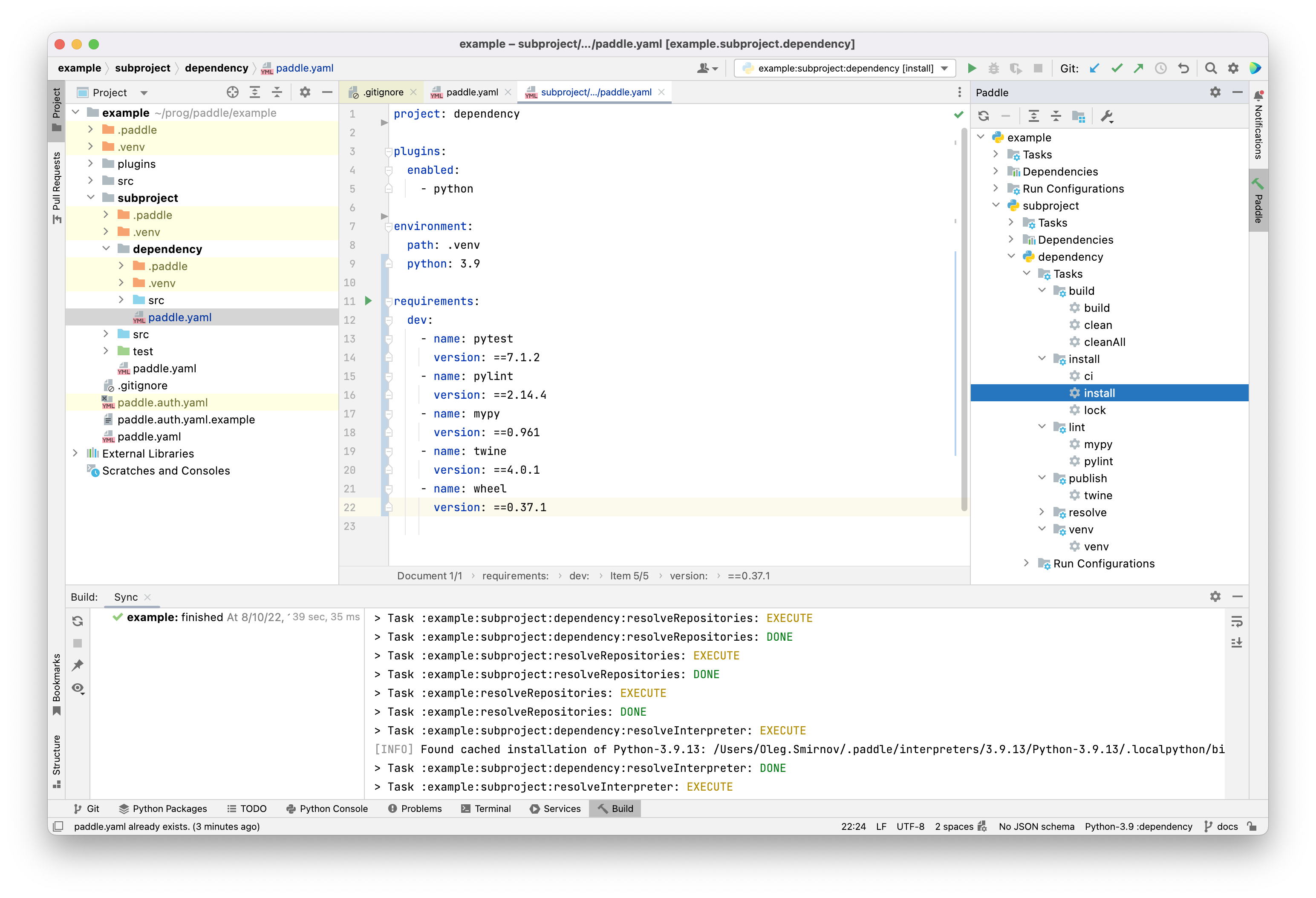
Task: Collapse the dependency folder in Project tree
Action: tap(107, 248)
